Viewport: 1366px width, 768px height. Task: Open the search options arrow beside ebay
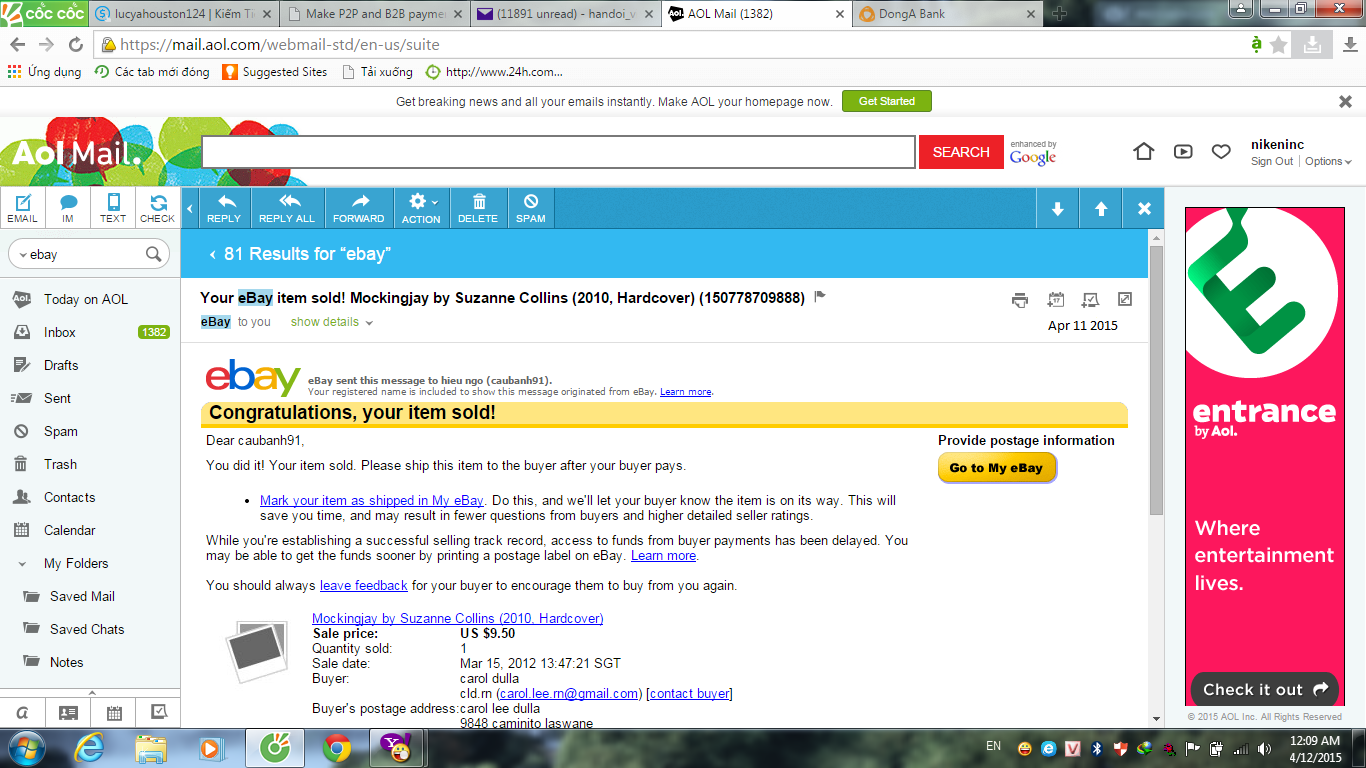coord(22,255)
